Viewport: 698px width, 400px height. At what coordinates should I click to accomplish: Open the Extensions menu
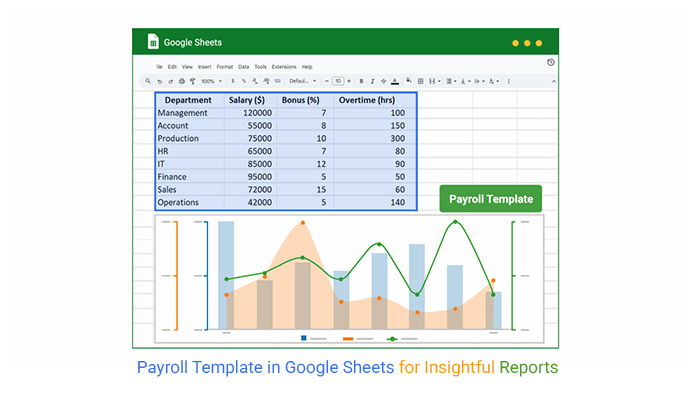284,67
